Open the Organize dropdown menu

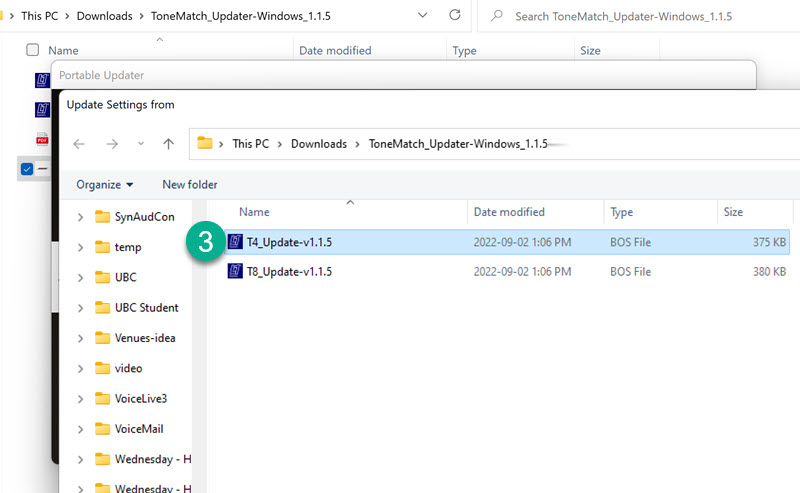(x=105, y=185)
